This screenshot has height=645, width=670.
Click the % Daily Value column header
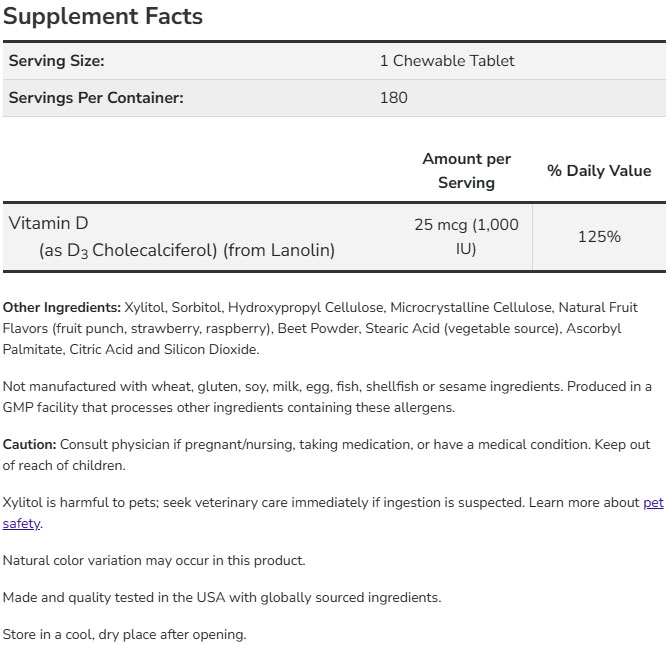598,171
